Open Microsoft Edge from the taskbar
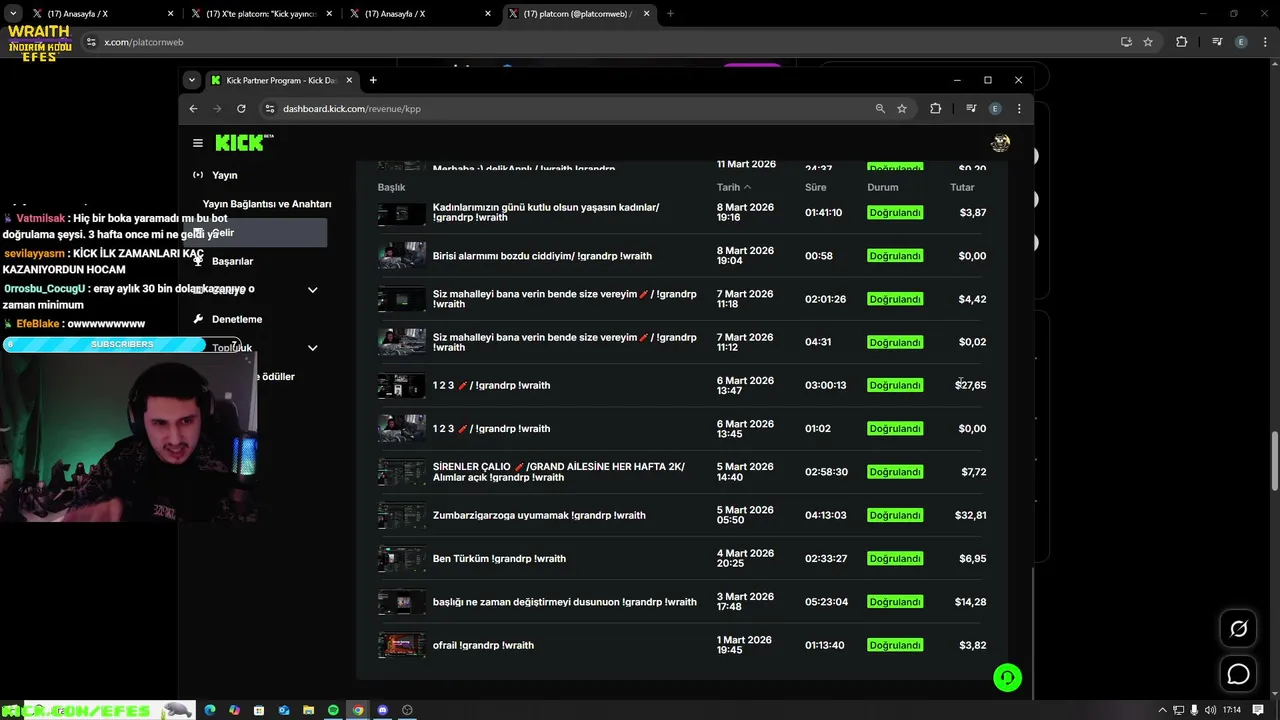Image resolution: width=1280 pixels, height=720 pixels. pos(210,710)
